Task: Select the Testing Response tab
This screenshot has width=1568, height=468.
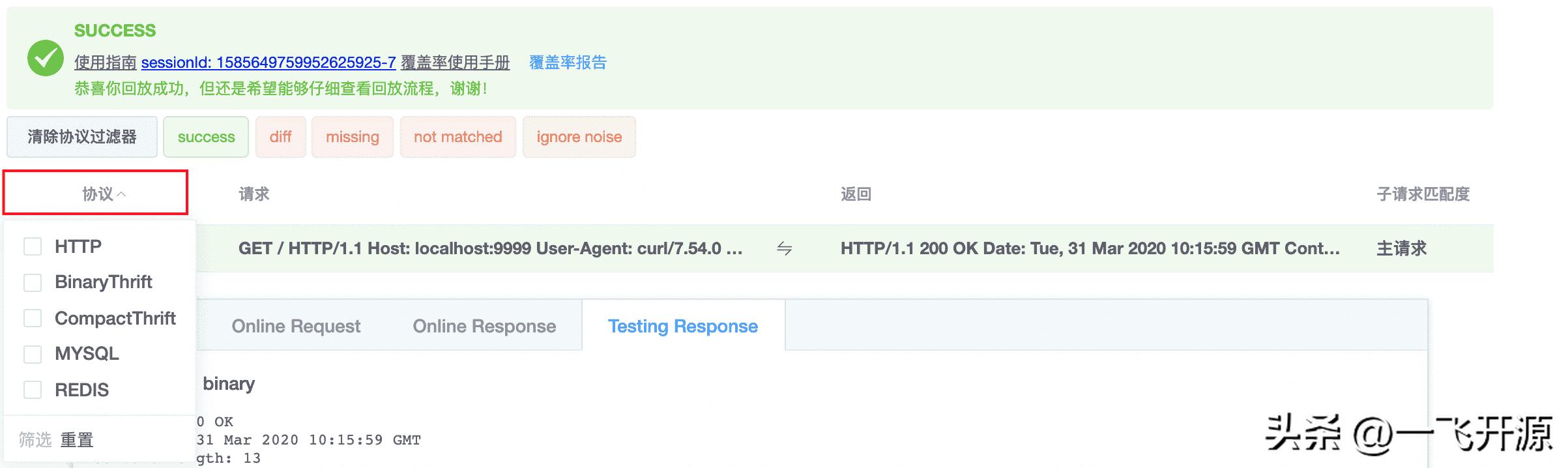Action: coord(683,326)
